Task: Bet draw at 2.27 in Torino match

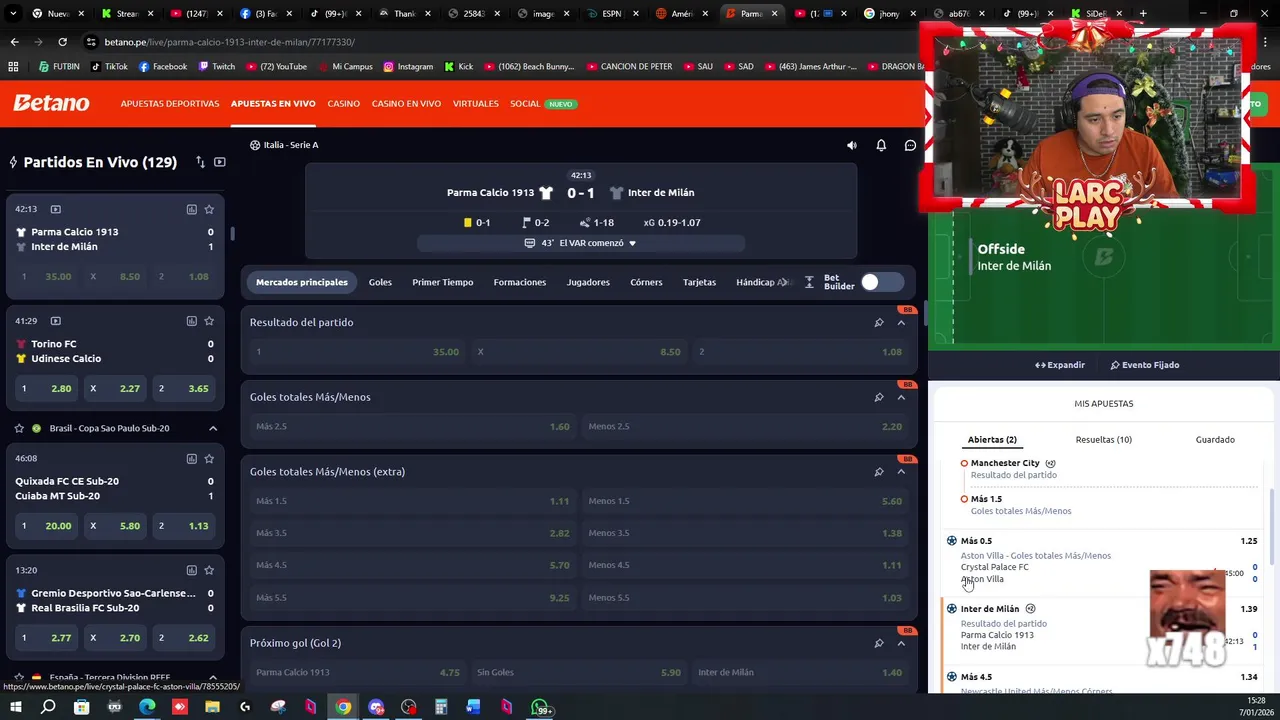Action: 116,388
